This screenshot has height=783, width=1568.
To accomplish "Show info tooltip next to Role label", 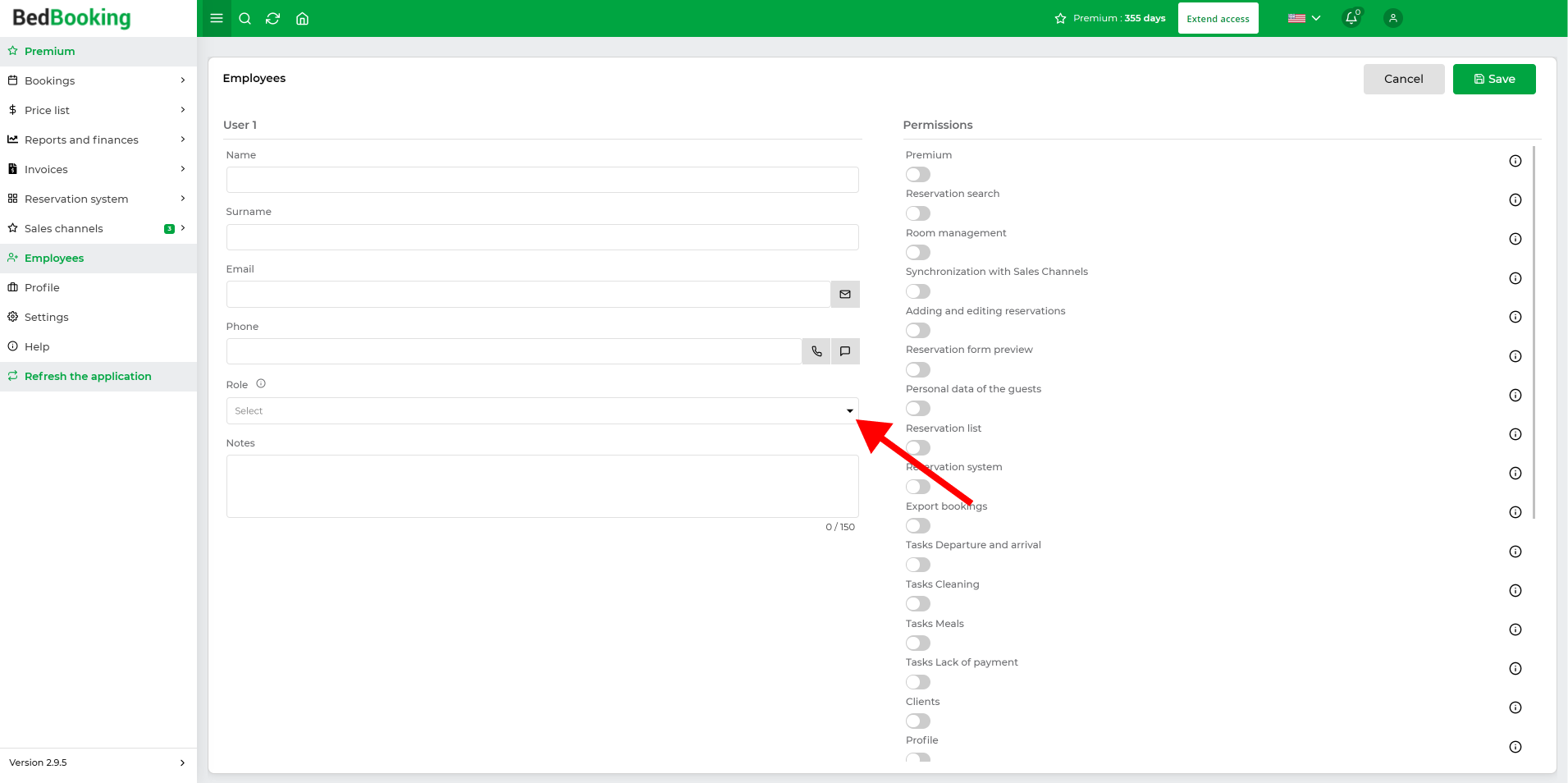I will pos(261,383).
